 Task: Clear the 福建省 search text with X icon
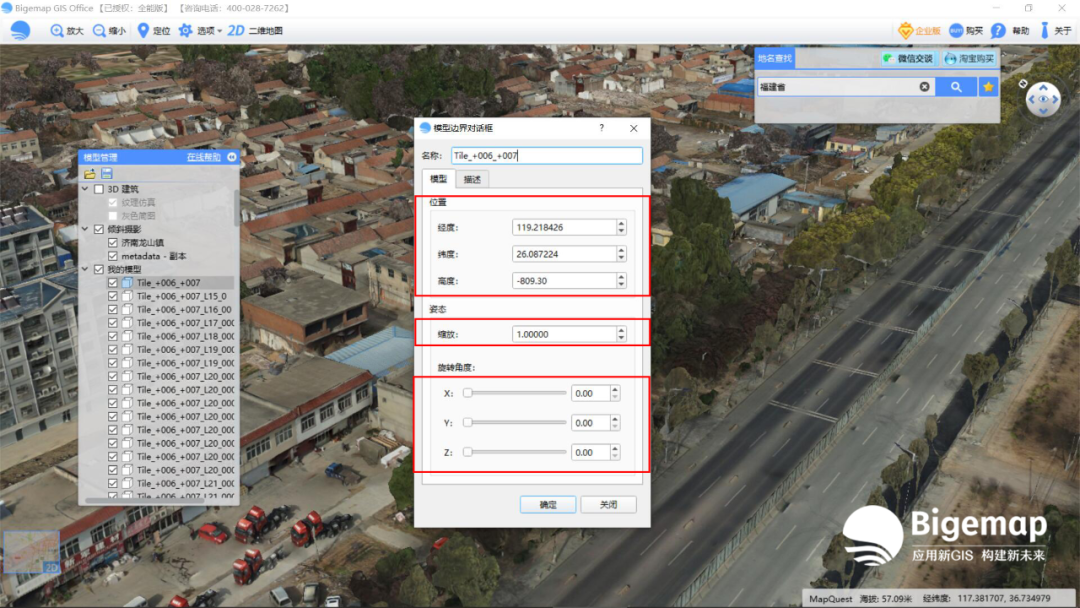pos(924,87)
